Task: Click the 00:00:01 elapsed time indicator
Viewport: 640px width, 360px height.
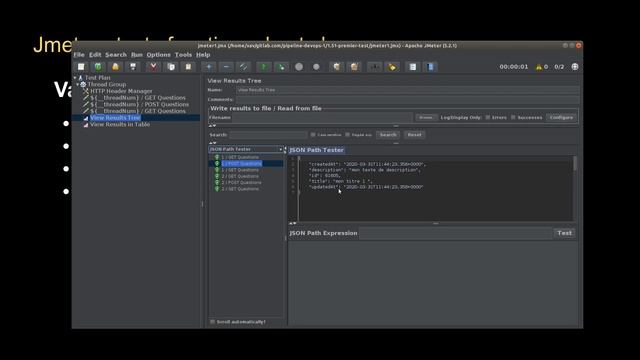Action: click(513, 67)
